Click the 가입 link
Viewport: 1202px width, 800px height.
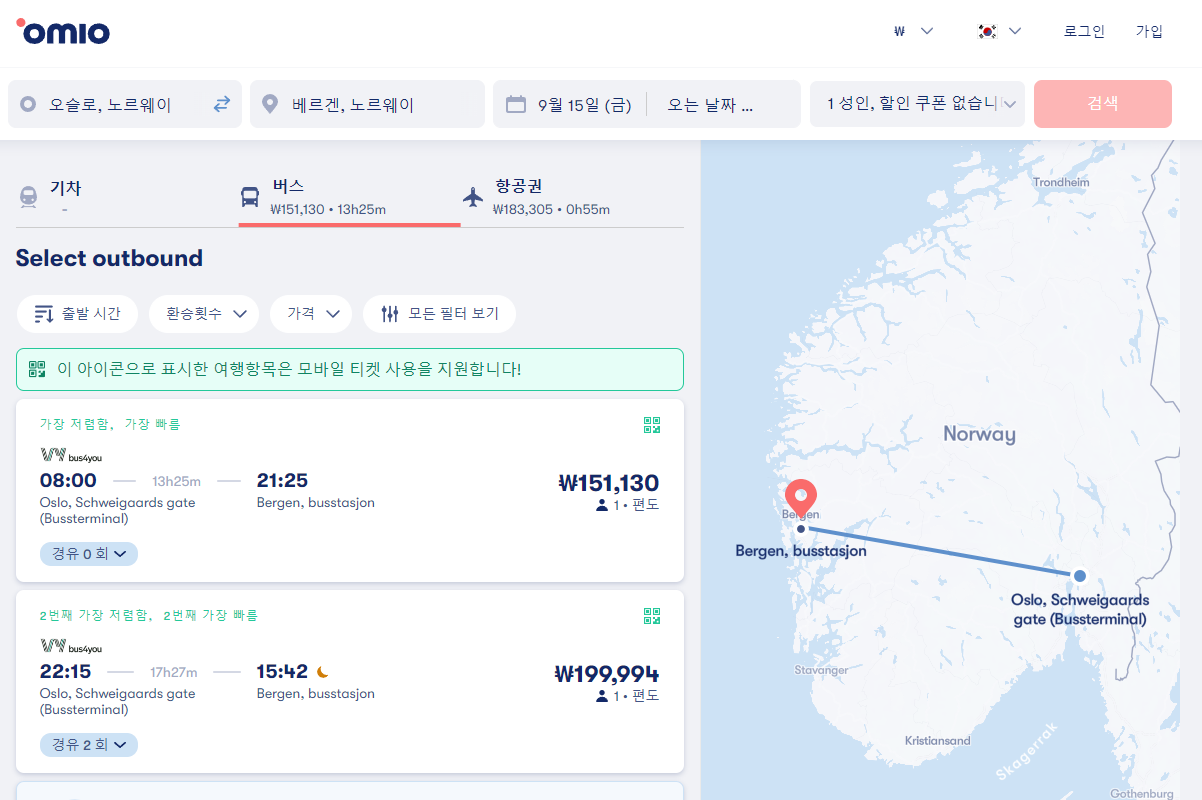1149,31
